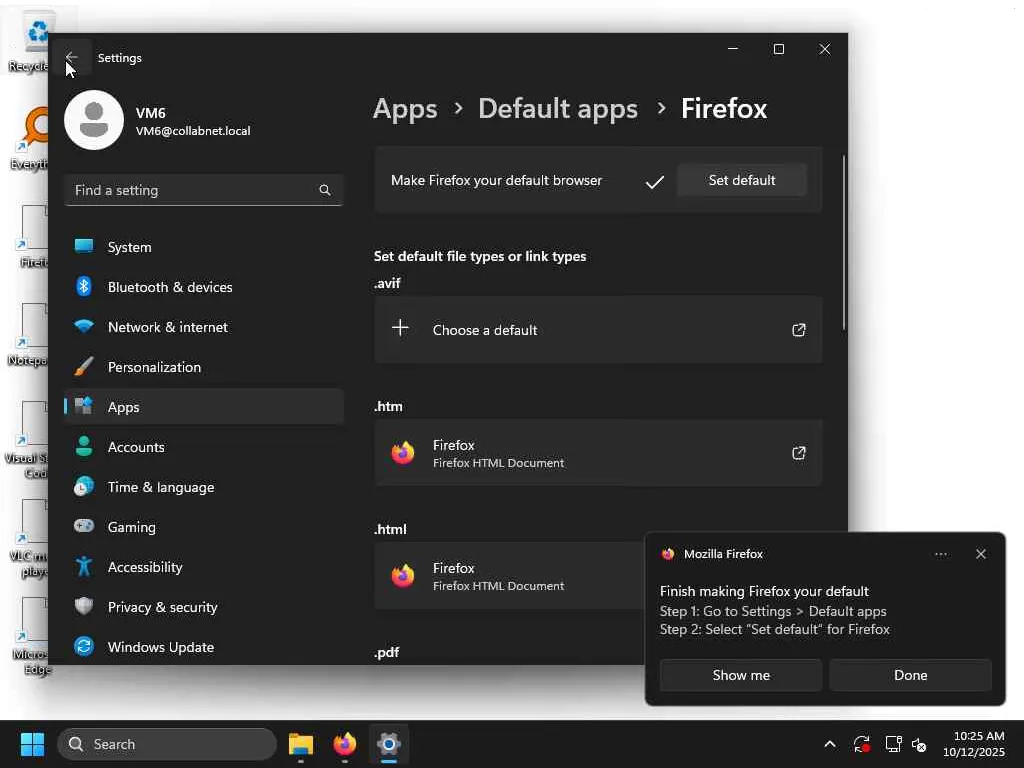Dismiss the Mozilla Firefox notification
The image size is (1024, 768).
(x=980, y=554)
